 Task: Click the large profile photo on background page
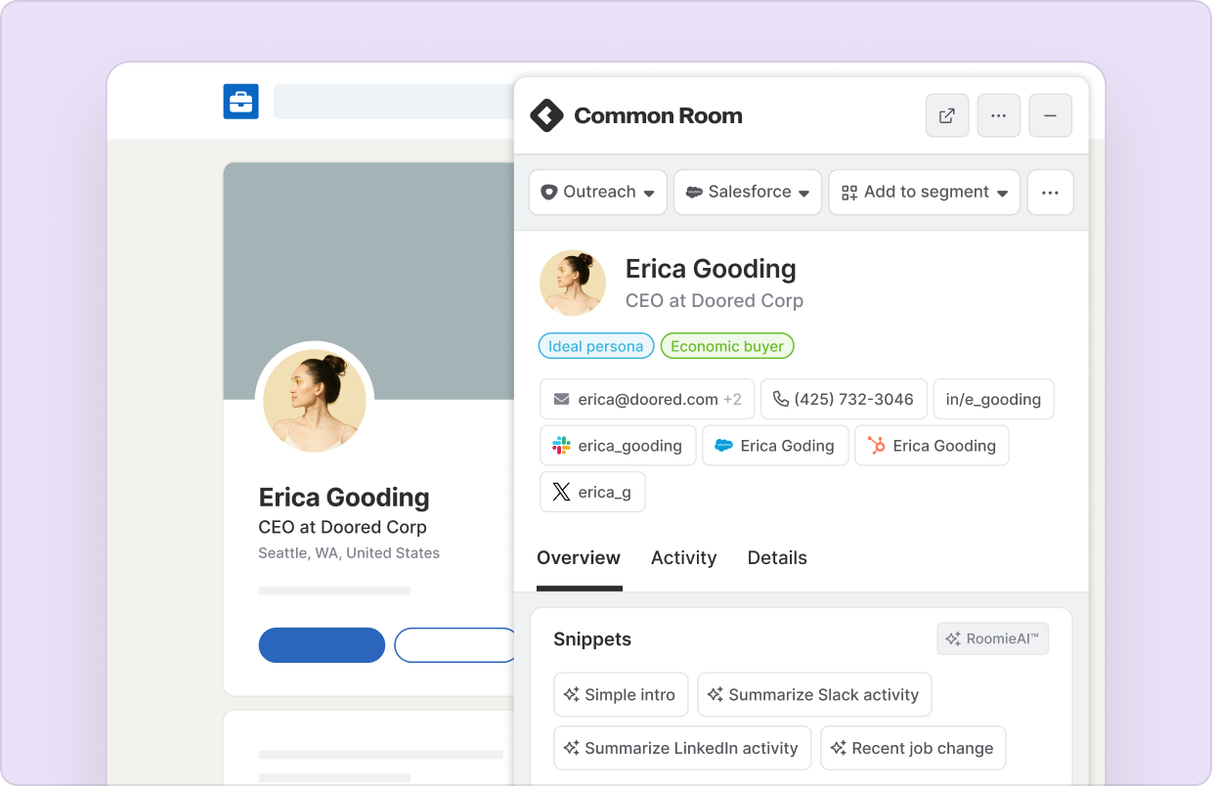[x=315, y=400]
